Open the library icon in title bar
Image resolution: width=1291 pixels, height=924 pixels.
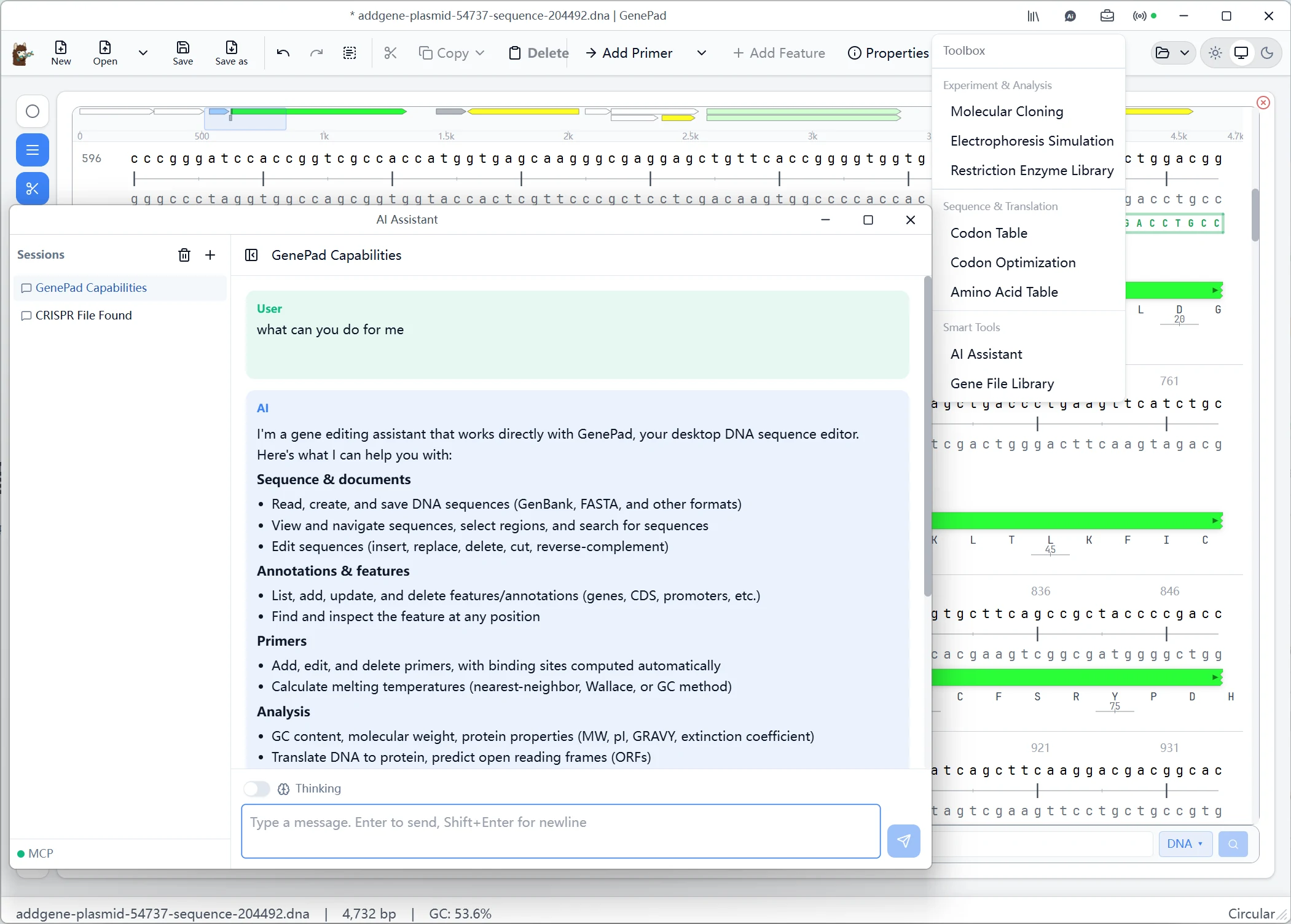pyautogui.click(x=1033, y=16)
